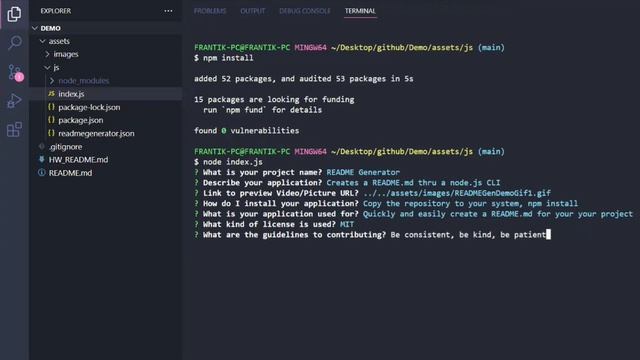Open index.js in the explorer

click(71, 94)
